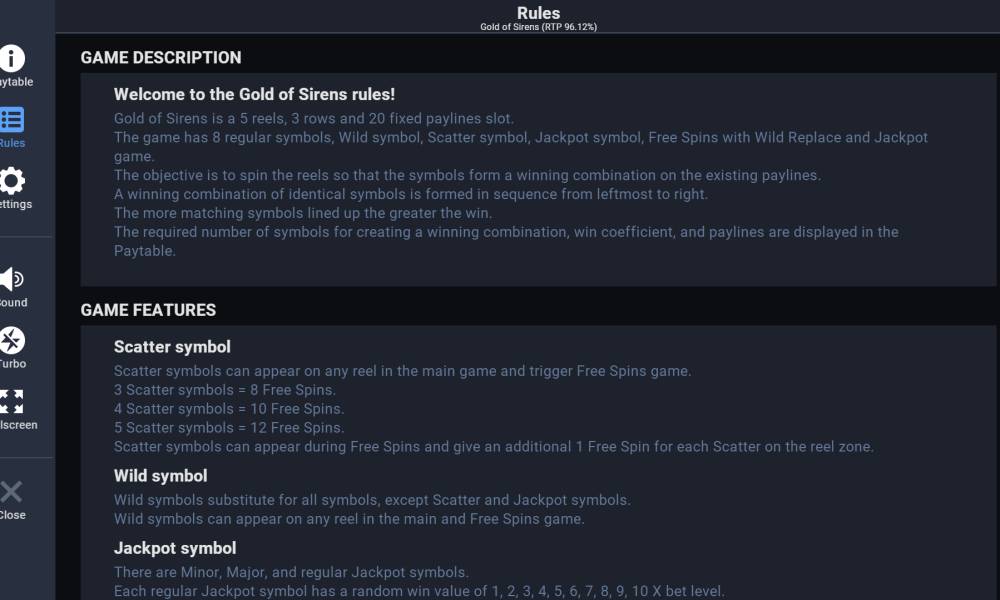Click the 3 Scatter symbols = 8 Free Spins line
The width and height of the screenshot is (1000, 600).
[x=225, y=390]
